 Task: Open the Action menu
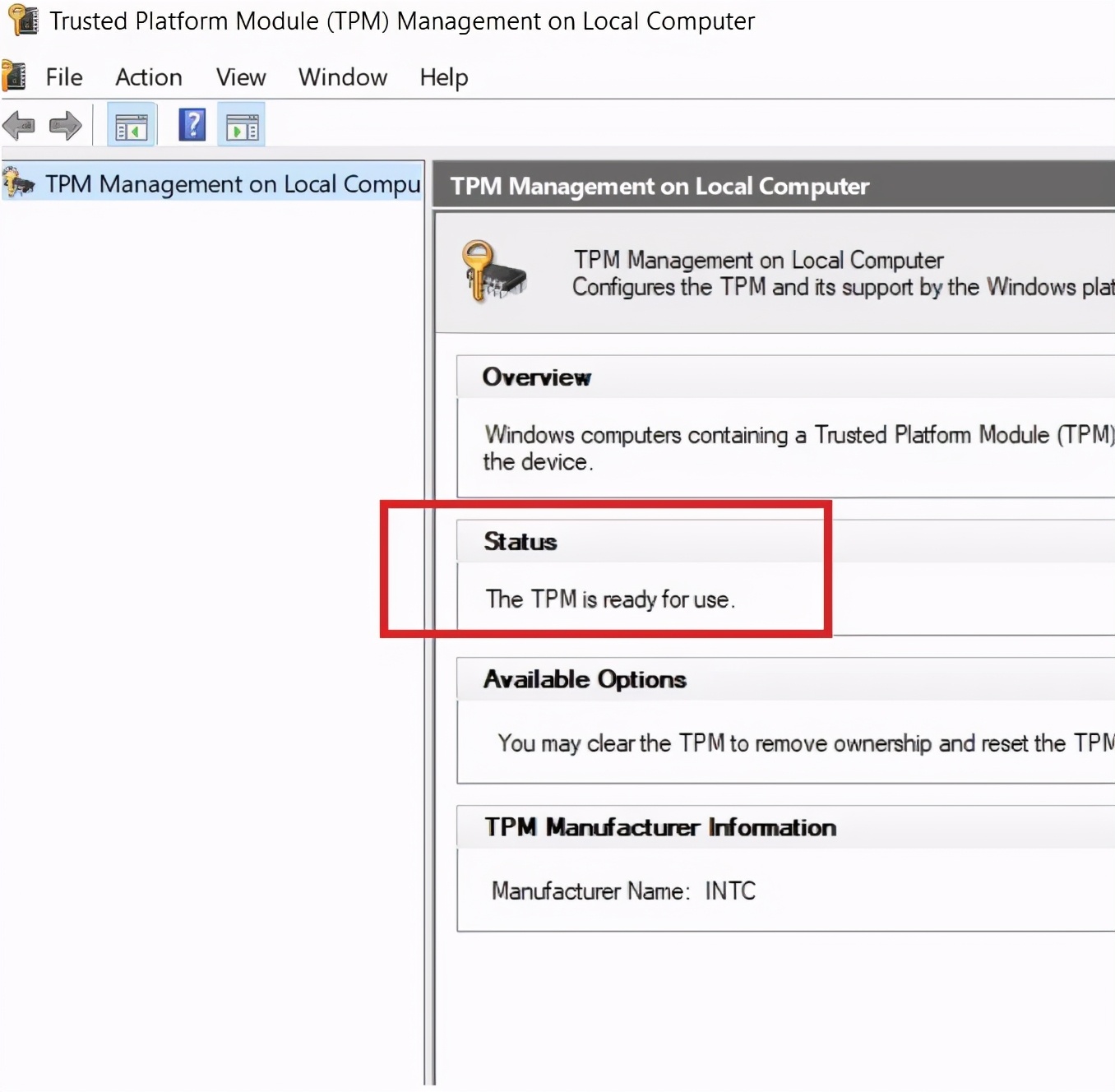pos(149,76)
